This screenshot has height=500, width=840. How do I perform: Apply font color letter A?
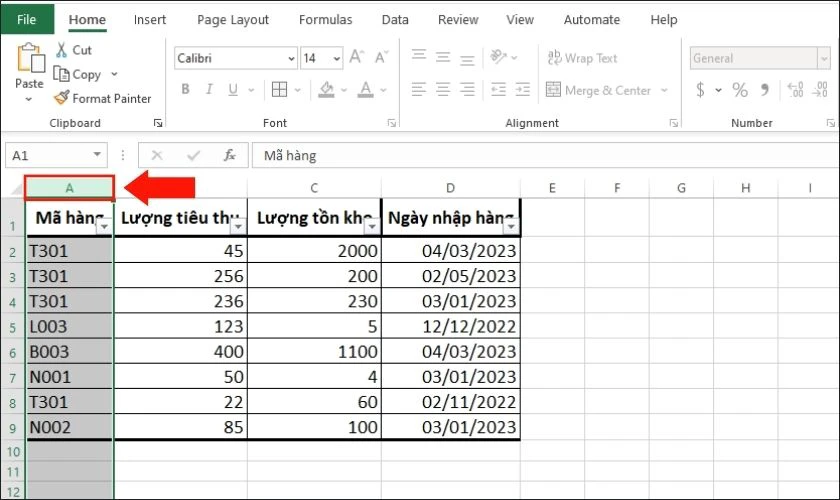(365, 89)
